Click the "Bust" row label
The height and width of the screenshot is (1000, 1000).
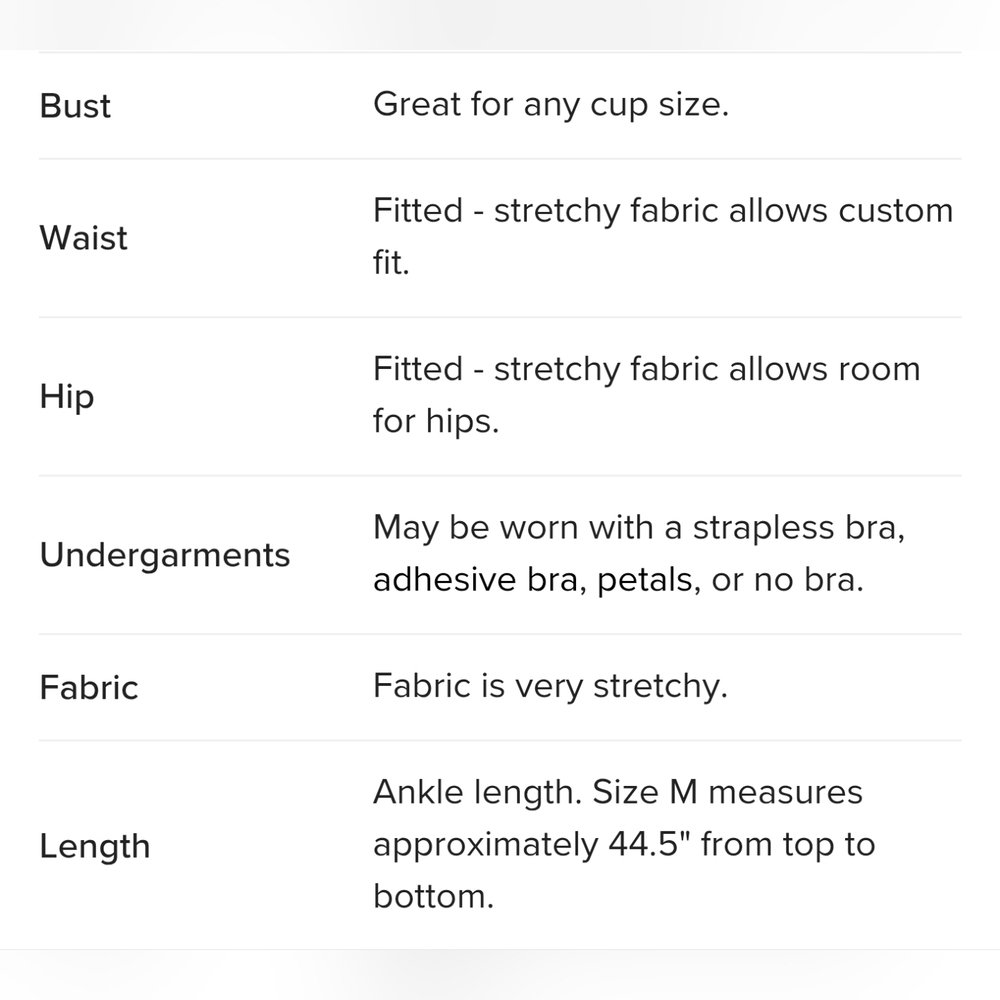(75, 106)
